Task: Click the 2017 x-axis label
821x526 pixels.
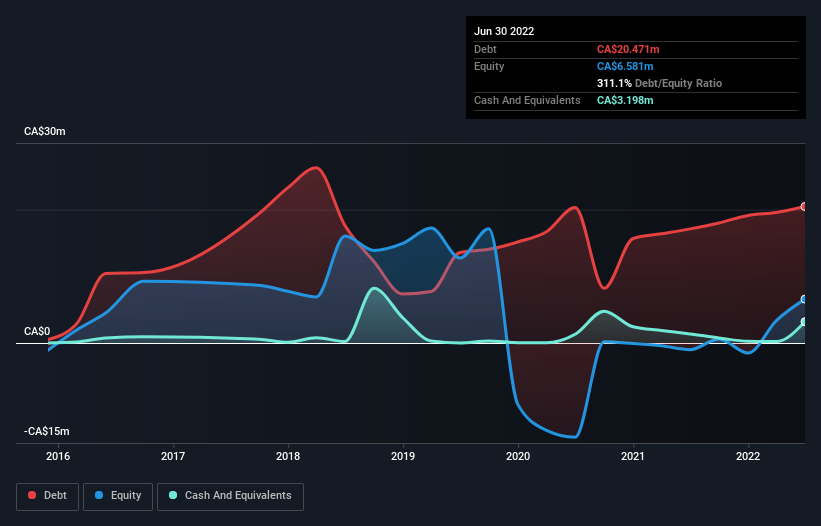Action: 173,456
